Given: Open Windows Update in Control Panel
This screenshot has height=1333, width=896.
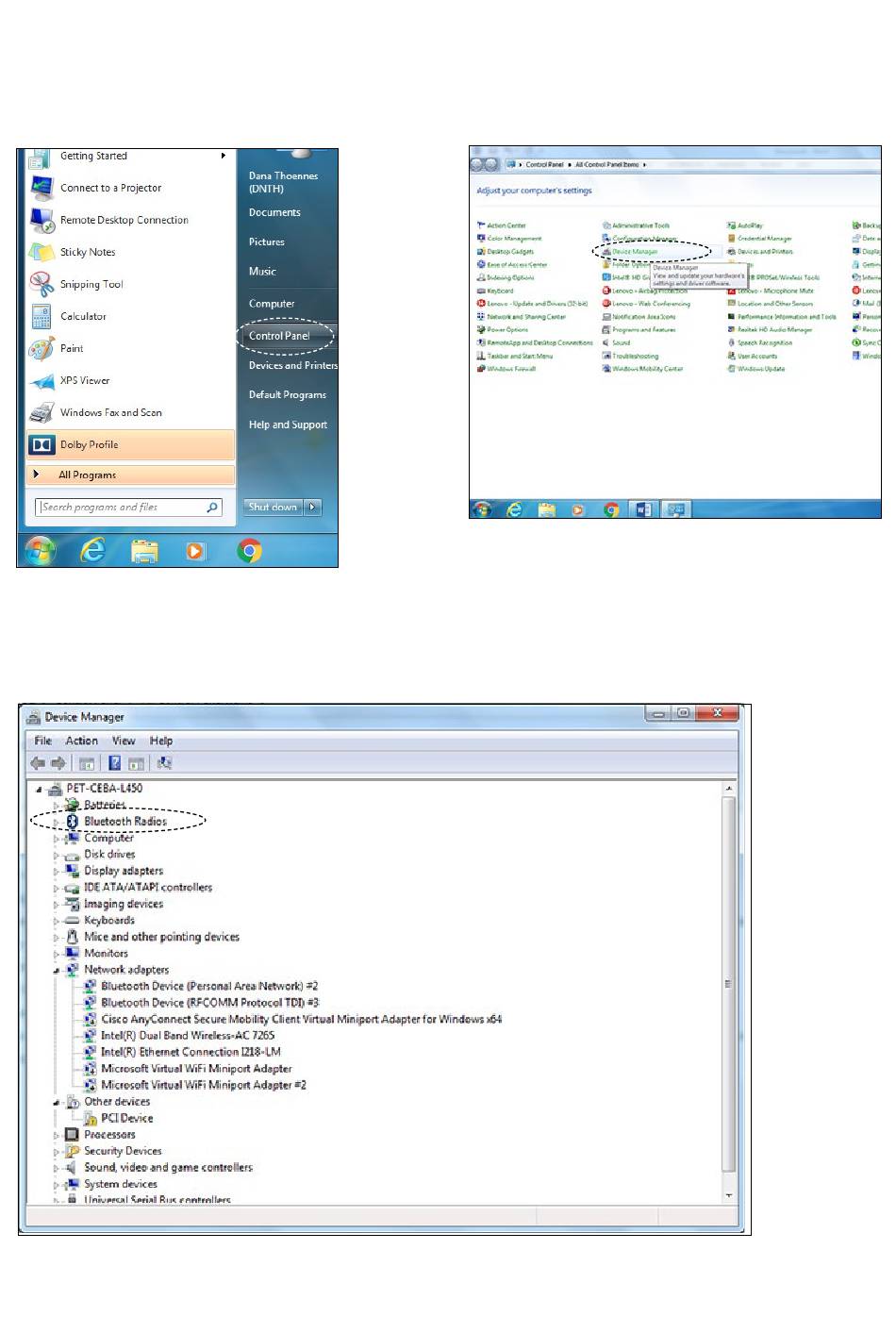Looking at the screenshot, I should click(761, 369).
